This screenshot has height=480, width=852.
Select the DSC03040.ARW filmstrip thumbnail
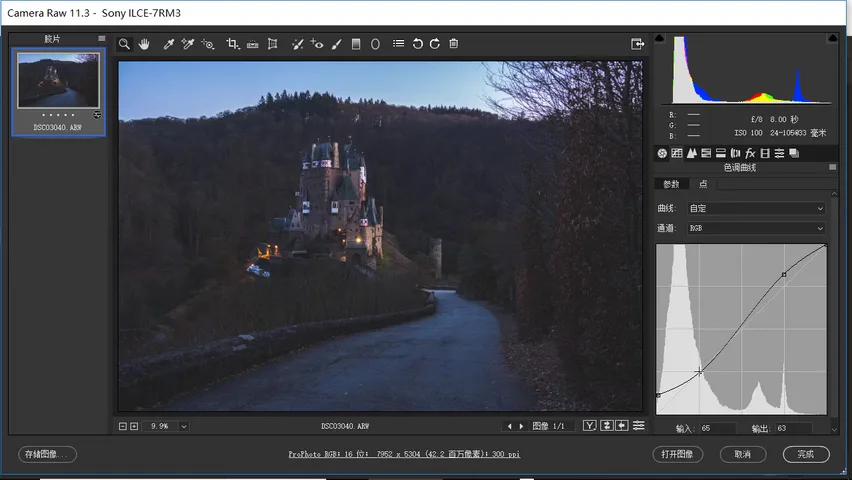click(58, 80)
